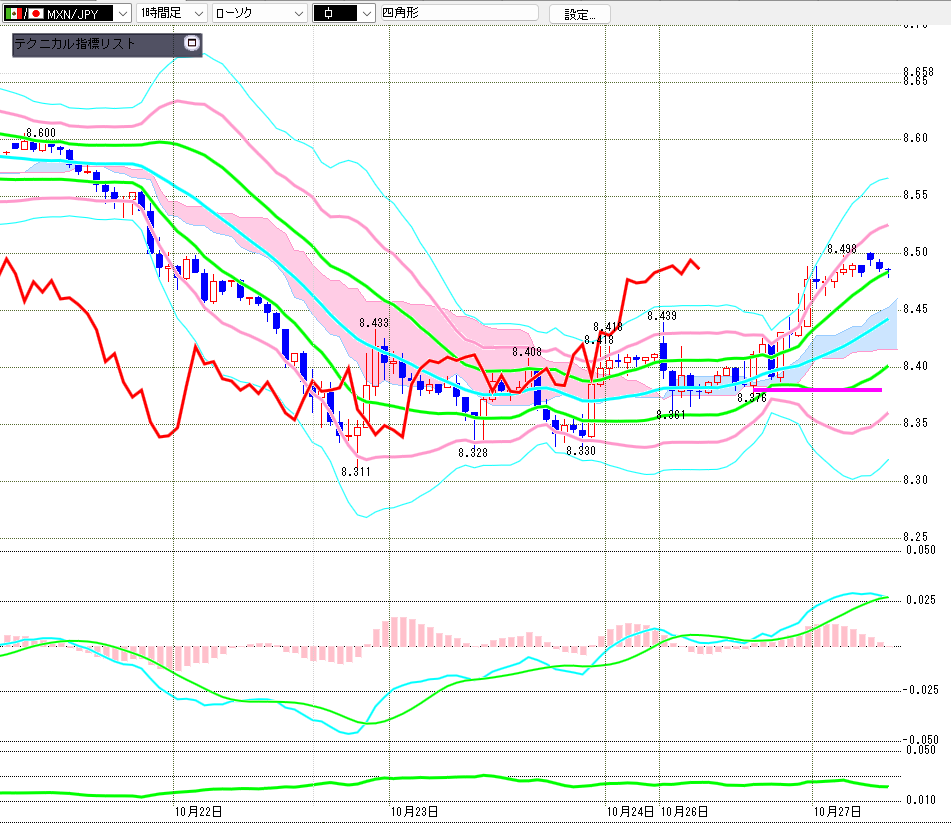Screen dimensions: 951x823
Task: Click the 8.408 price label
Action: point(526,352)
